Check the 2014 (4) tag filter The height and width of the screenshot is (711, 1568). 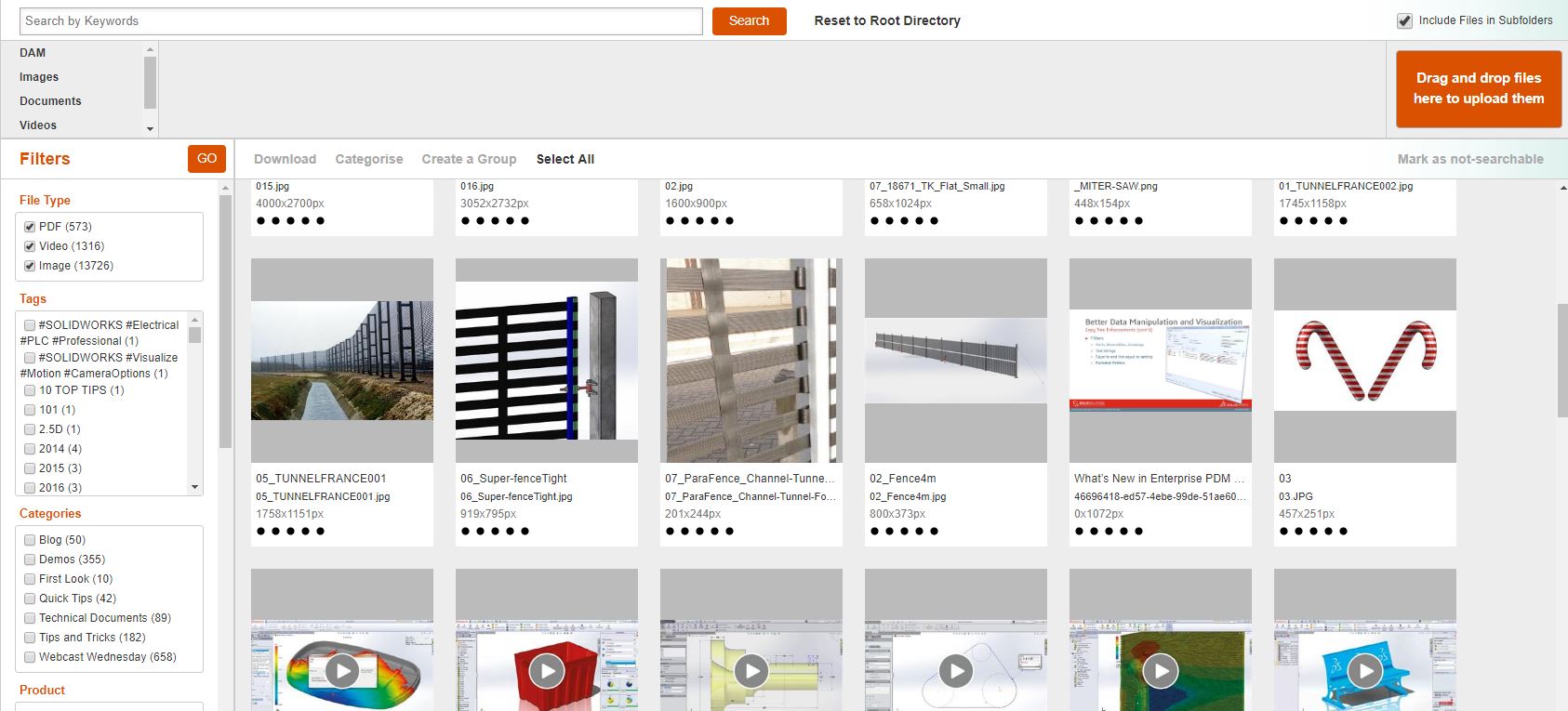tap(30, 449)
